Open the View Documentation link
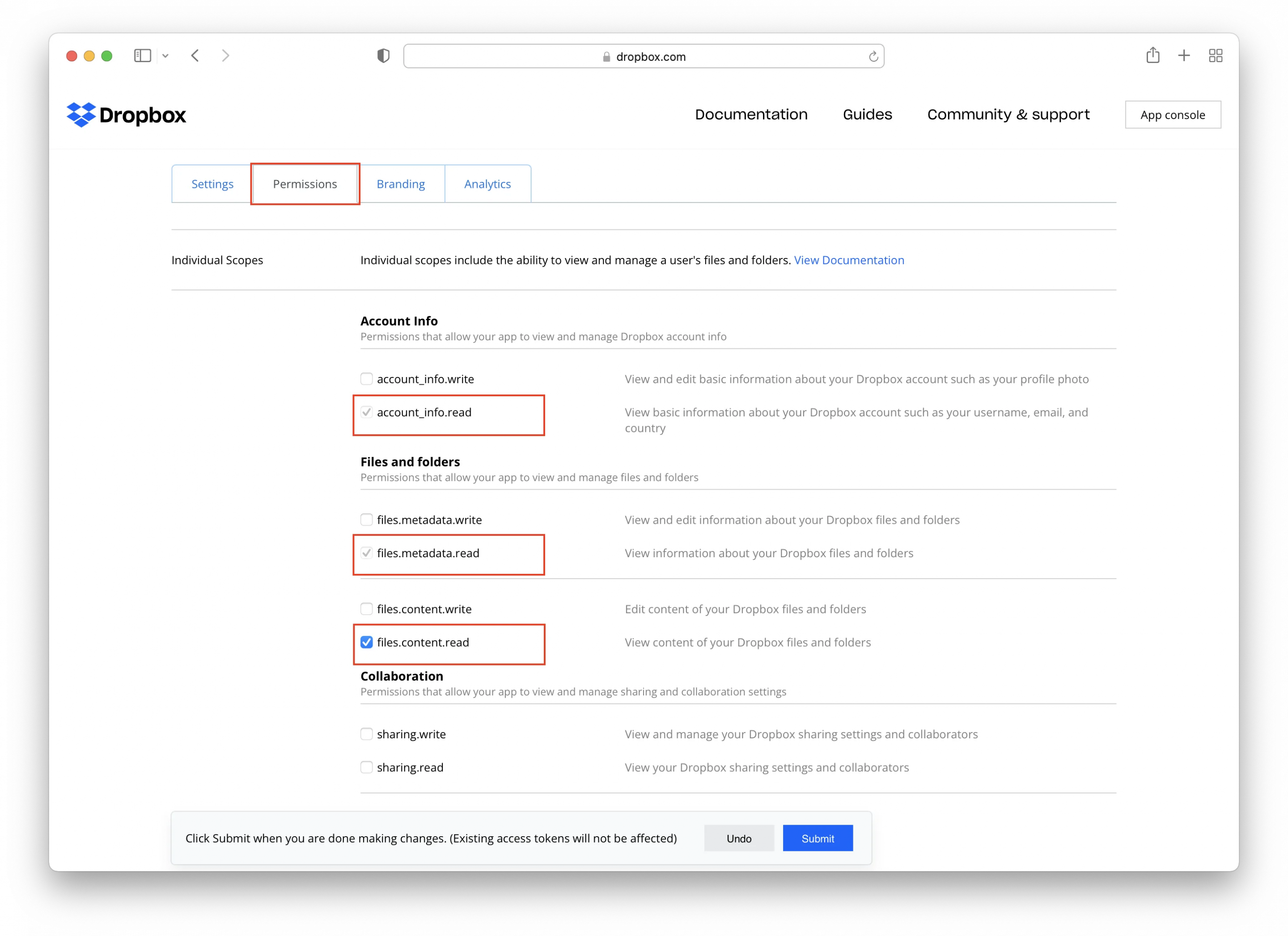 pos(848,260)
